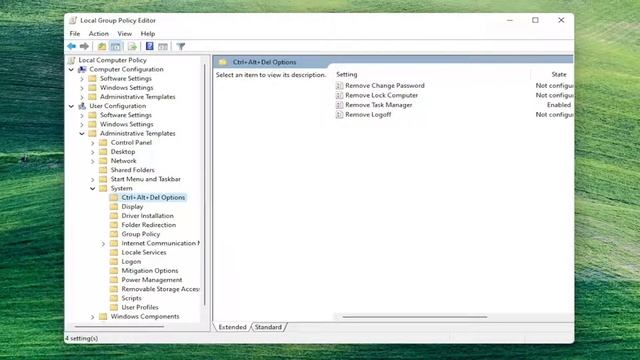Viewport: 640px width, 360px height.
Task: Expand Start Menu and Taskbar node
Action: click(93, 180)
